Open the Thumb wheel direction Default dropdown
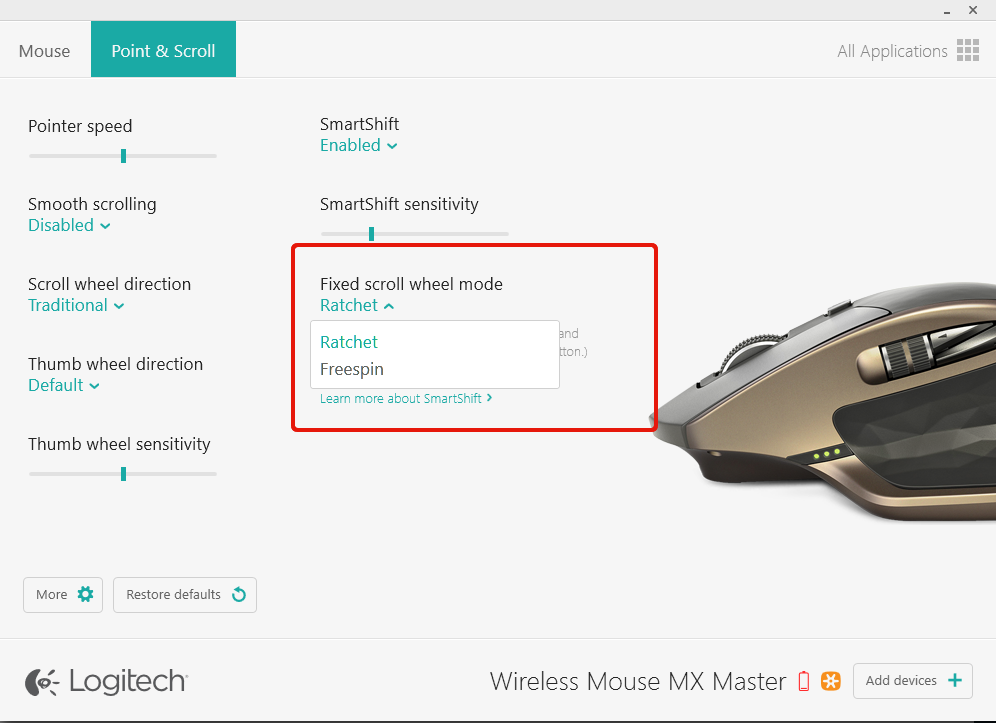Image resolution: width=996 pixels, height=723 pixels. [64, 386]
